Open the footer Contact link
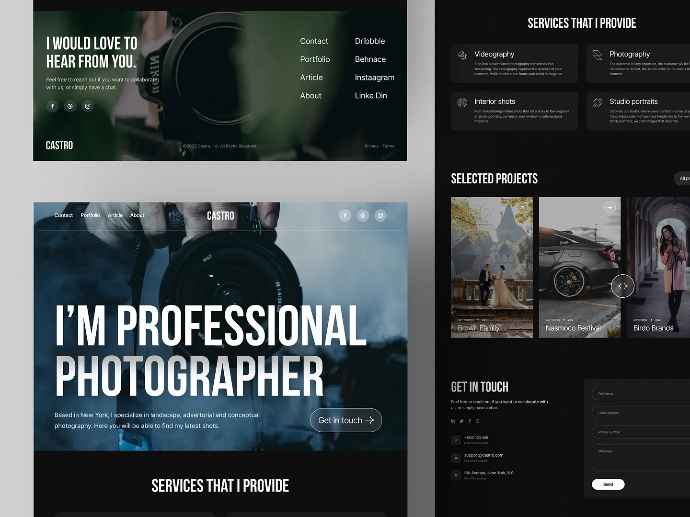 coord(314,41)
